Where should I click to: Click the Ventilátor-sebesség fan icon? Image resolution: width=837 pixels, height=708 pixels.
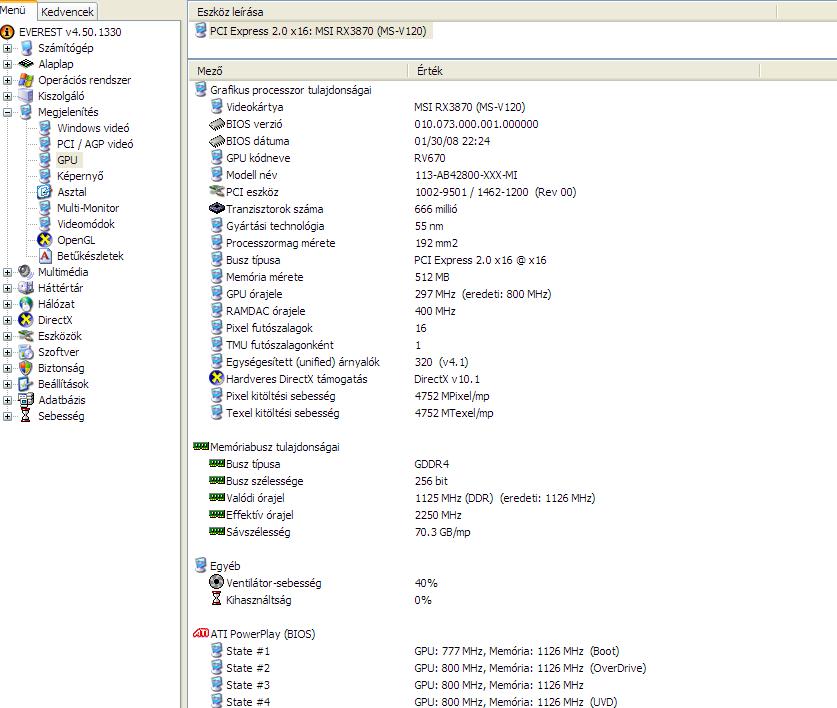click(216, 582)
